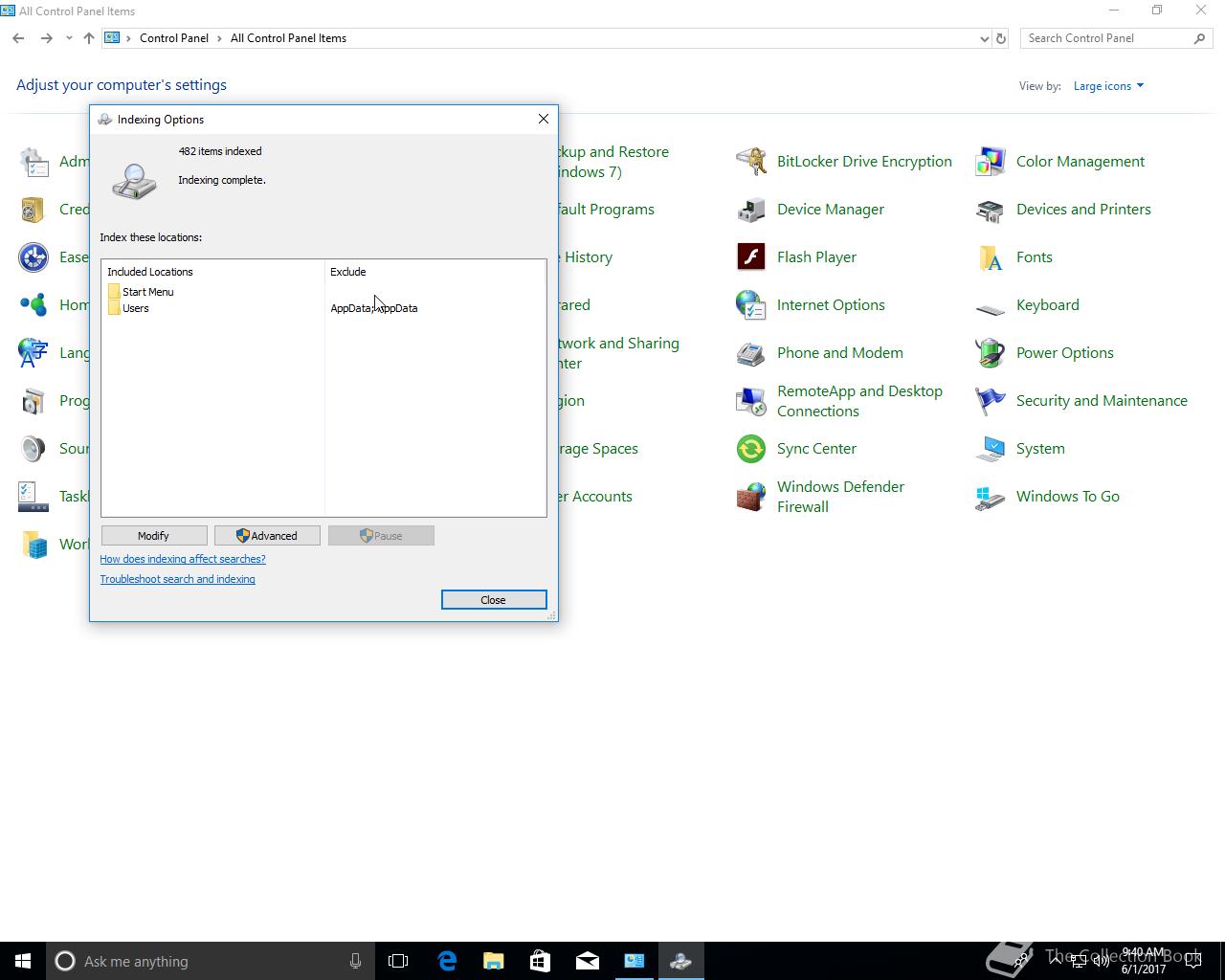This screenshot has width=1225, height=980.
Task: Click the Users folder icon
Action: pos(114,307)
